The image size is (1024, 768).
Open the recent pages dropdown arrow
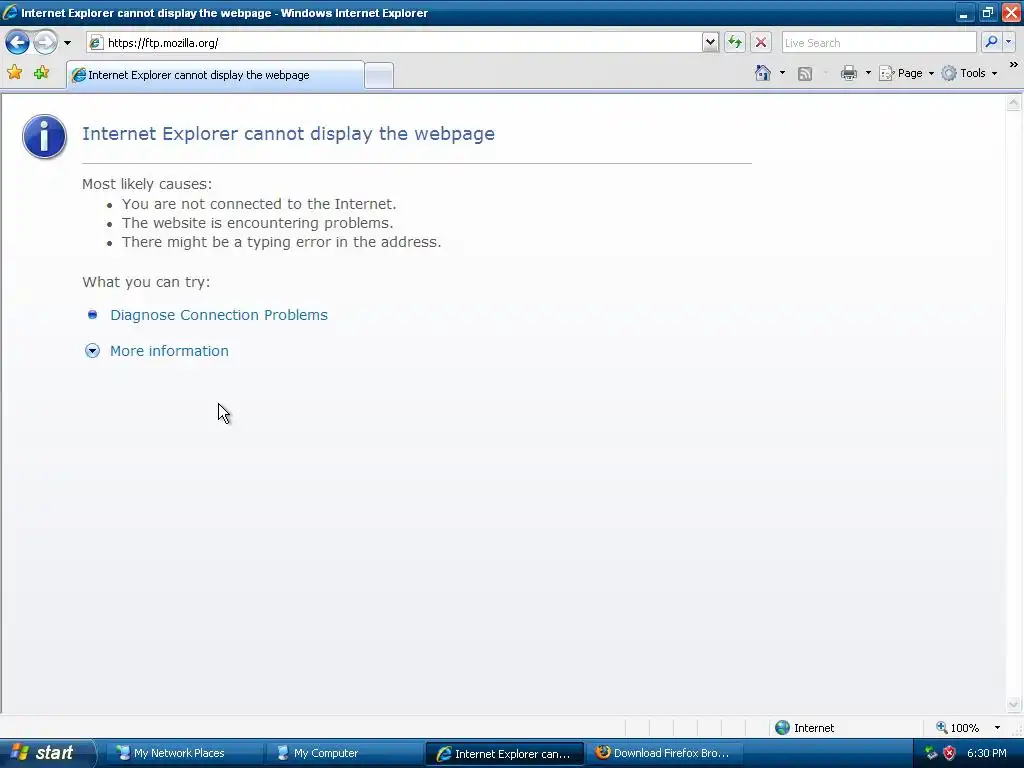click(x=67, y=43)
